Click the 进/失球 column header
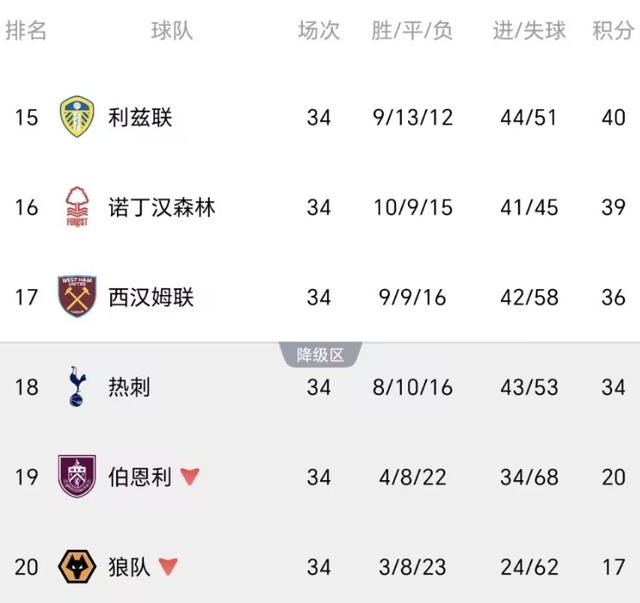640x603 pixels. [x=529, y=31]
